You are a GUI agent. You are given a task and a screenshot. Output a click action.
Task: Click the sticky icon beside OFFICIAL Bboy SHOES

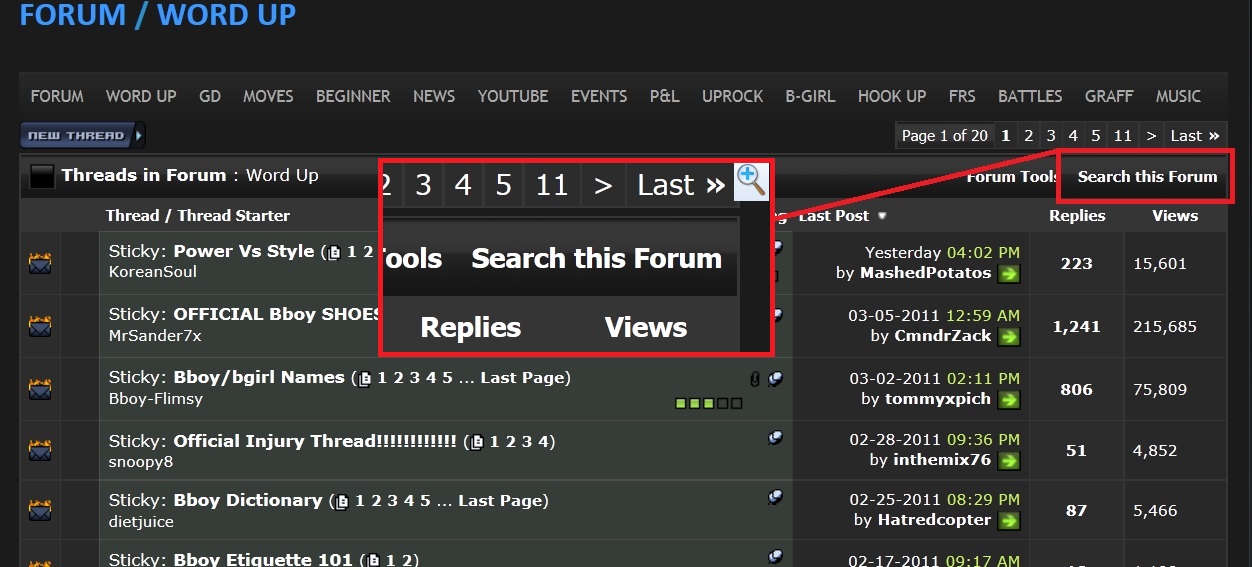[40, 326]
